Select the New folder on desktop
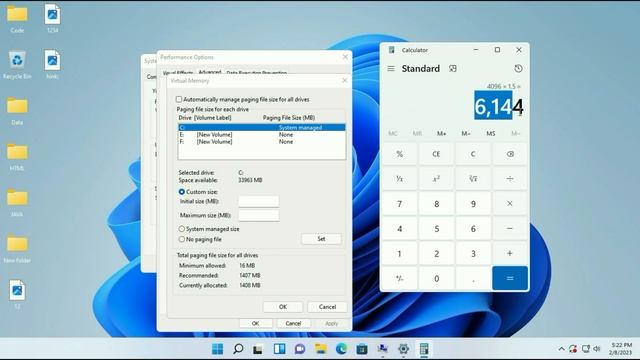The image size is (640, 360). coord(17,249)
